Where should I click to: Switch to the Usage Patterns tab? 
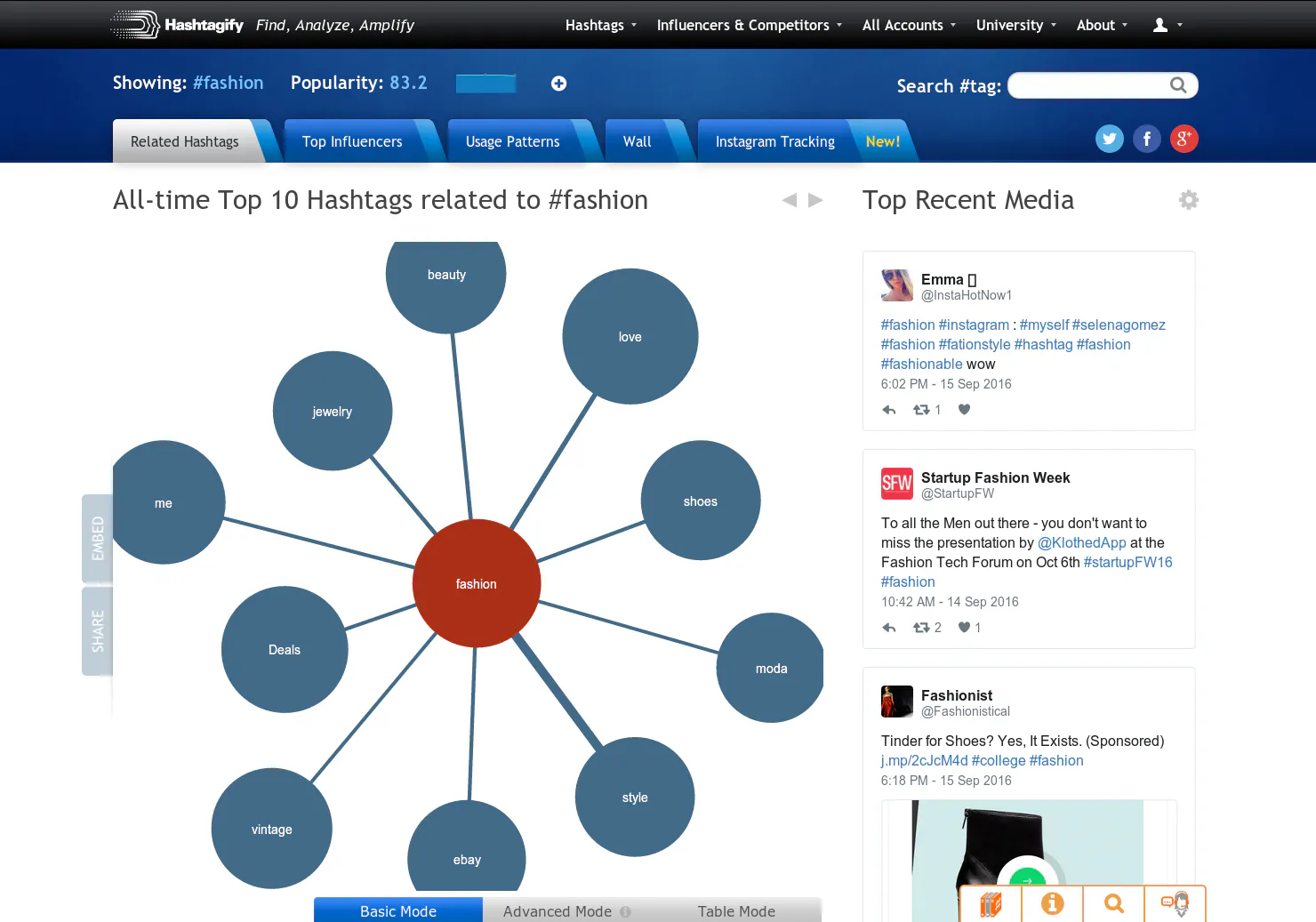click(513, 141)
